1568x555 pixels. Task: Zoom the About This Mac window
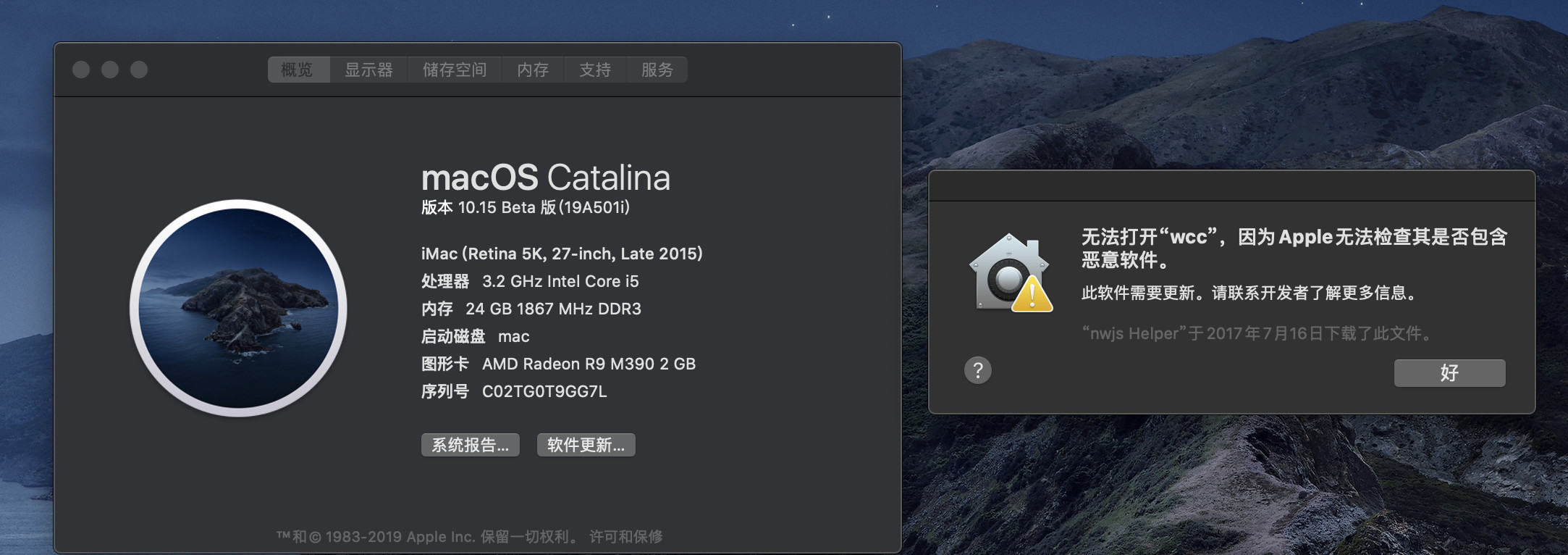pos(139,70)
